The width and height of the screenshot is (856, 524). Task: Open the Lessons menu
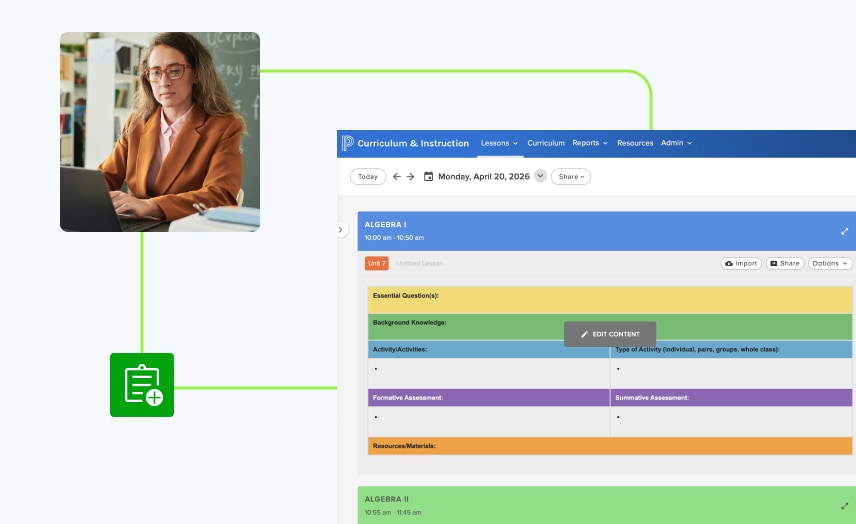500,143
